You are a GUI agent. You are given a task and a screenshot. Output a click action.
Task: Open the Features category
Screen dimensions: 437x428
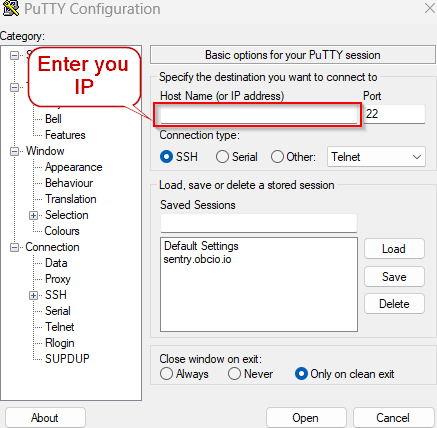(65, 135)
